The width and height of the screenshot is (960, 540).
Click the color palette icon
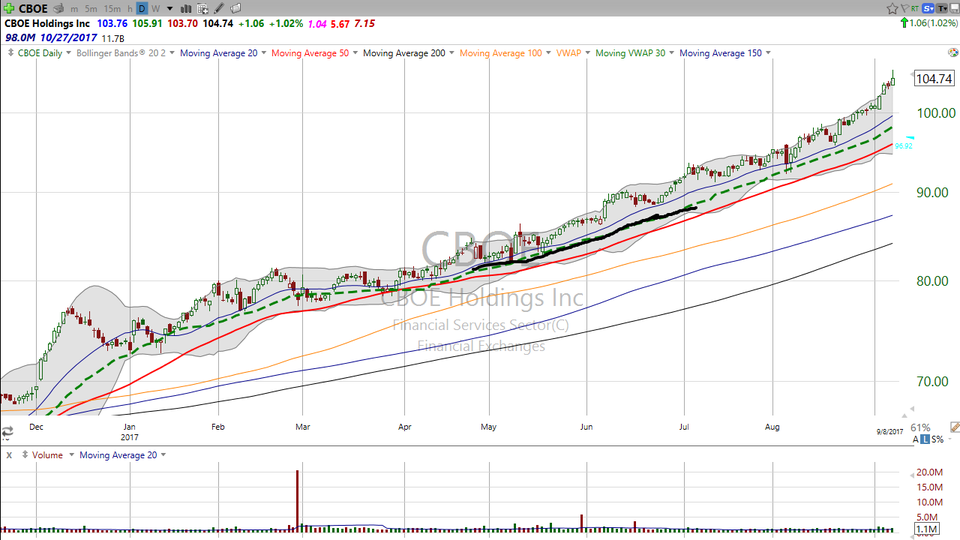[x=953, y=53]
